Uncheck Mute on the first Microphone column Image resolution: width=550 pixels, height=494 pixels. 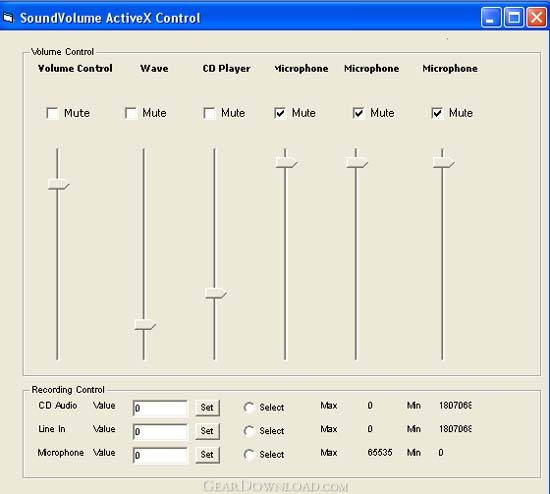tap(280, 113)
